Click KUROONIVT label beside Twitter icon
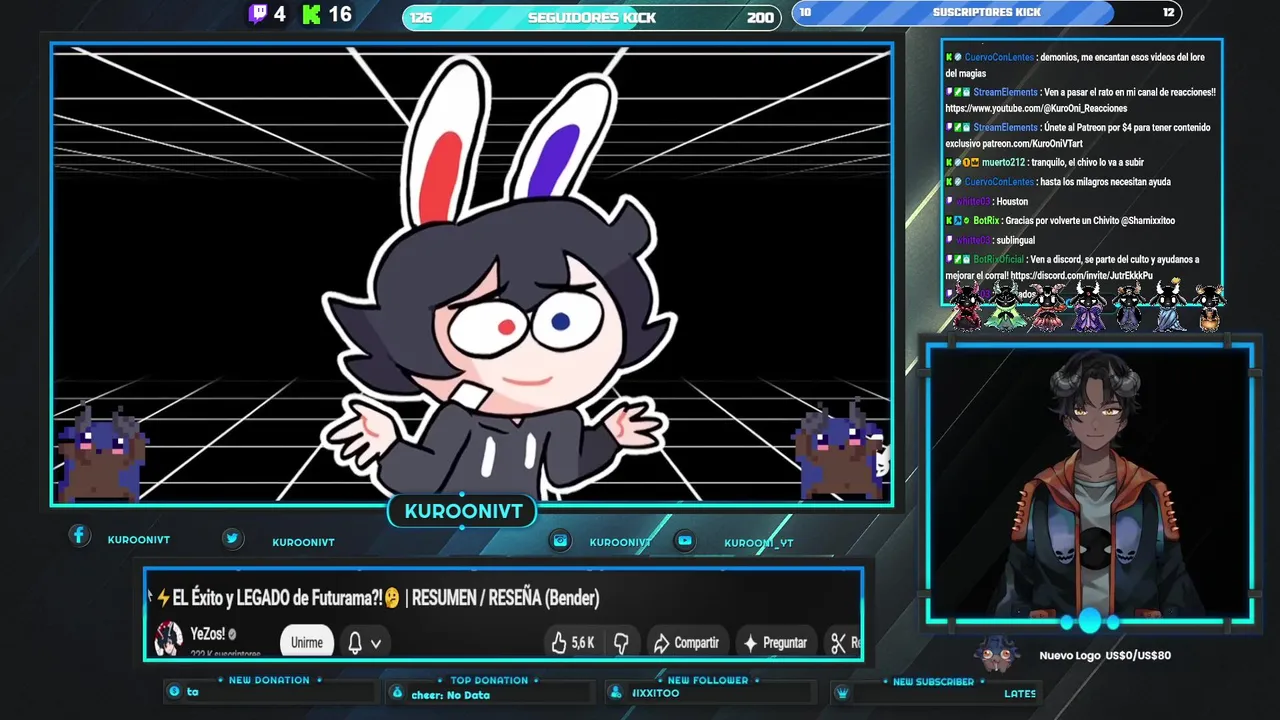This screenshot has width=1280, height=720. (303, 542)
